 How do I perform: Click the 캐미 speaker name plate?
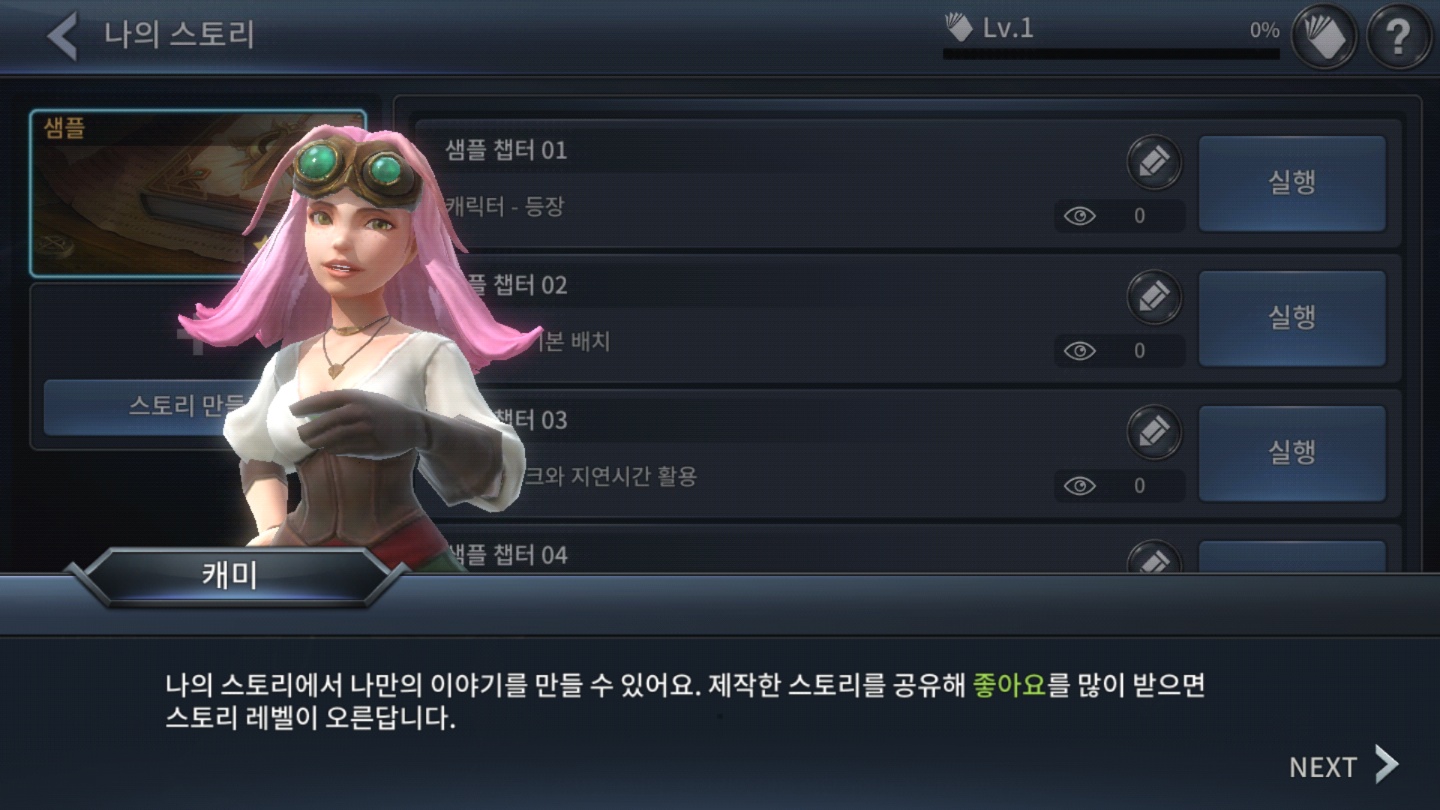(232, 577)
